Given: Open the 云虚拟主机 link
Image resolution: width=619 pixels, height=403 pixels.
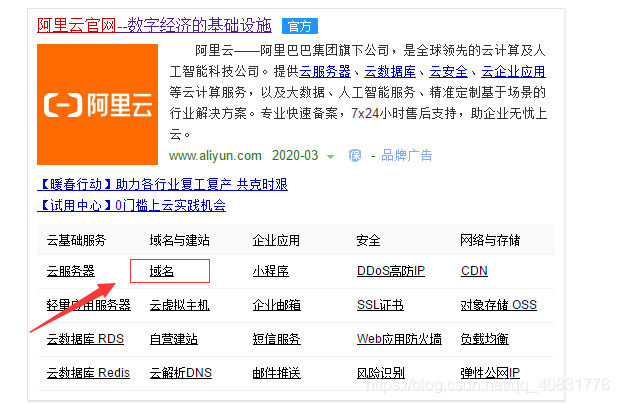Looking at the screenshot, I should click(x=180, y=305).
